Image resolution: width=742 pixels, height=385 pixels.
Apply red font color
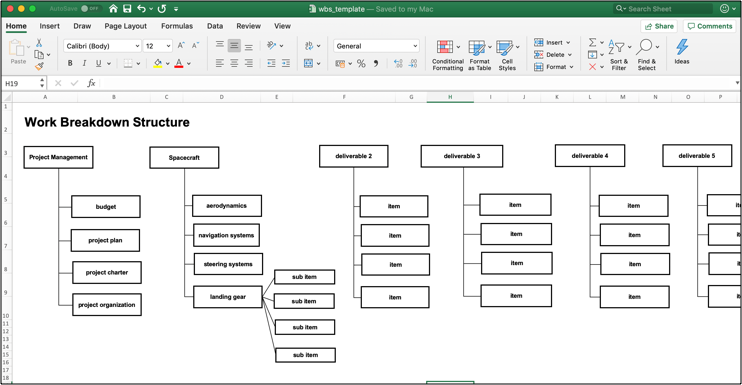[179, 63]
